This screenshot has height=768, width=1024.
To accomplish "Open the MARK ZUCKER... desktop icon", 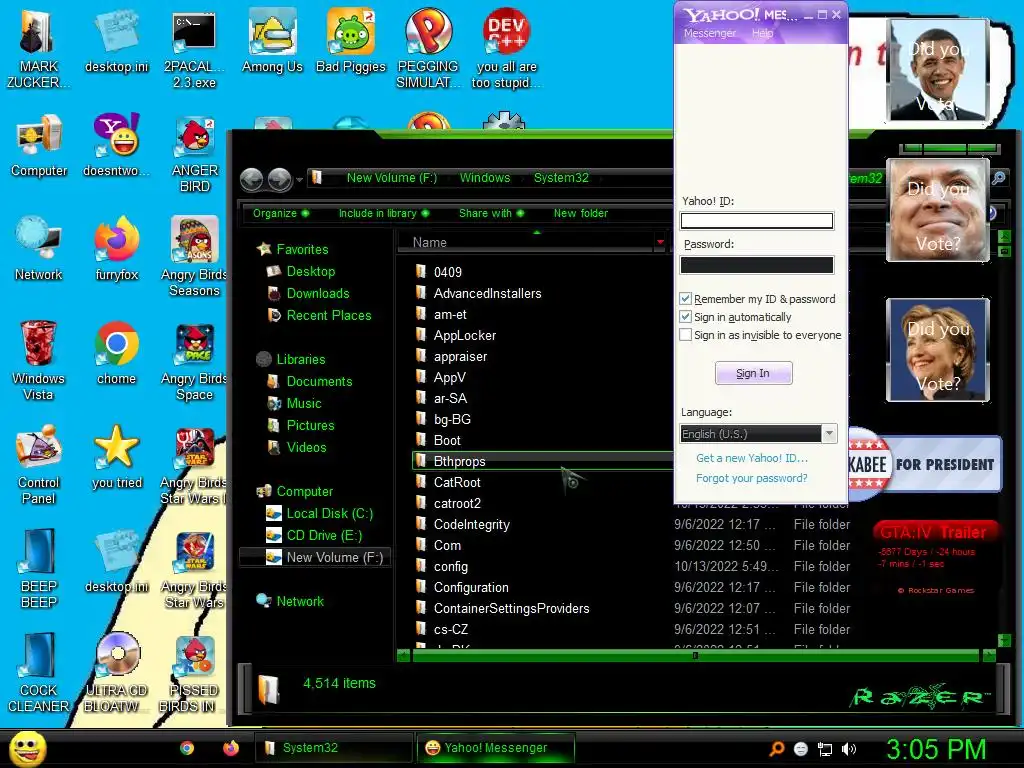I will pos(38,48).
